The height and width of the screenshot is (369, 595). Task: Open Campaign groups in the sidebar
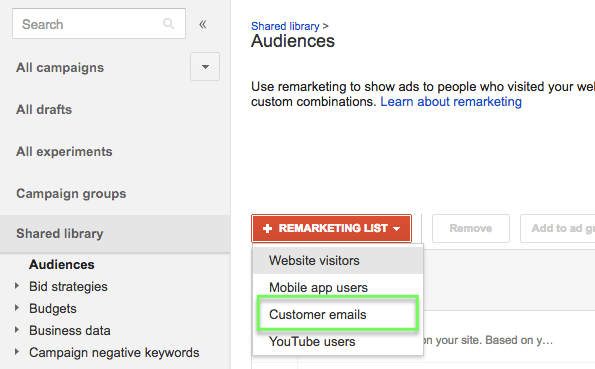point(71,194)
